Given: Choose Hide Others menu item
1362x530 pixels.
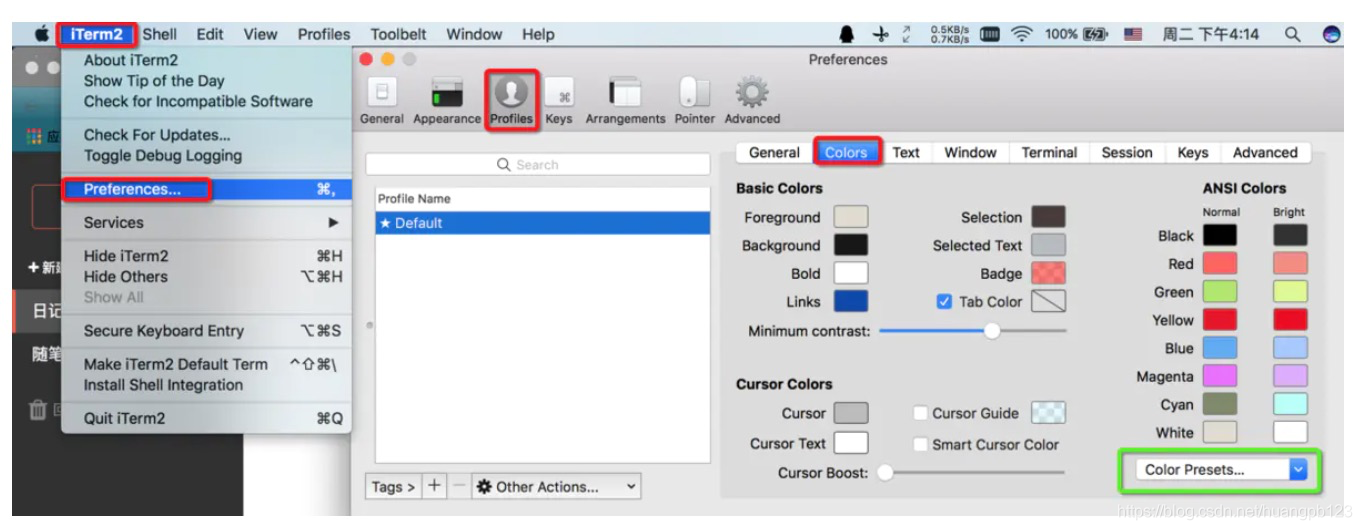Looking at the screenshot, I should tap(206, 276).
